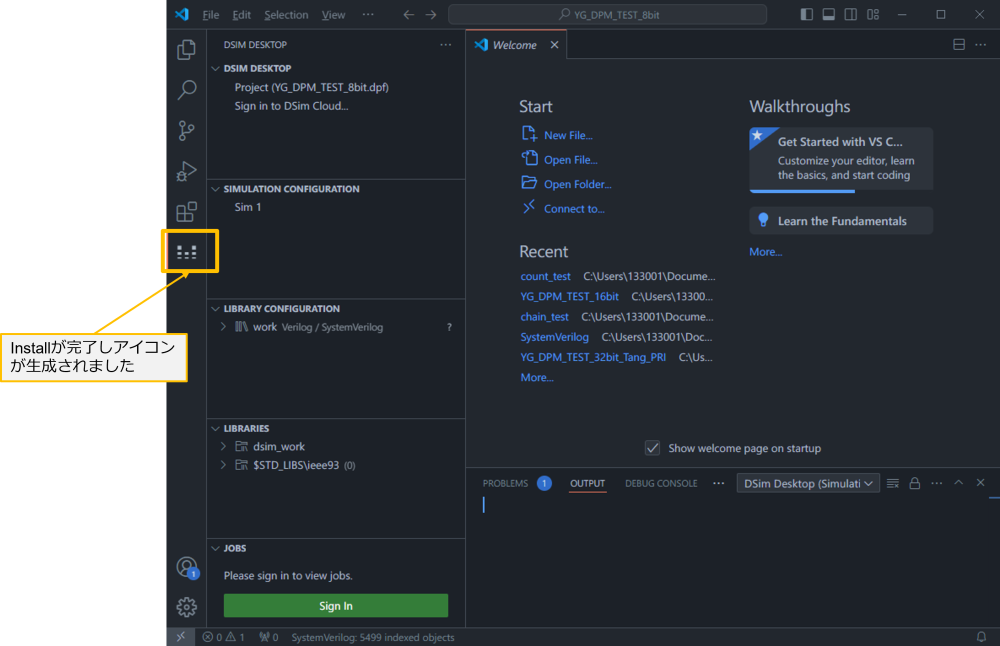Switch to the PROBLEMS panel tab
The width and height of the screenshot is (1000, 646).
click(x=505, y=483)
